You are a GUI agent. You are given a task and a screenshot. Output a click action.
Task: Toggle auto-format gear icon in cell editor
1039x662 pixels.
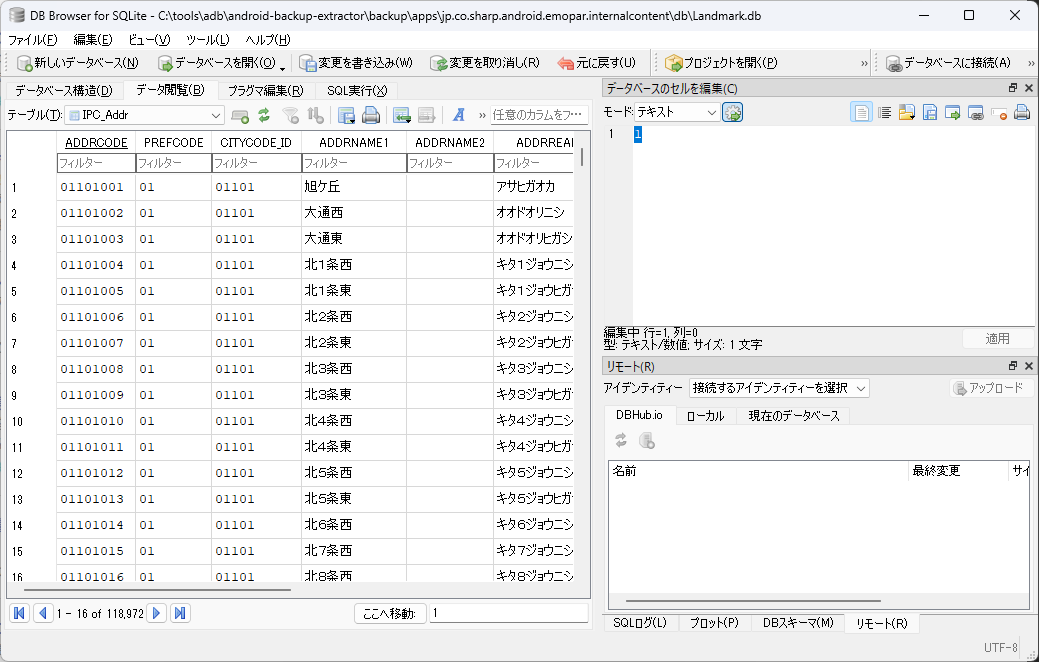click(732, 113)
